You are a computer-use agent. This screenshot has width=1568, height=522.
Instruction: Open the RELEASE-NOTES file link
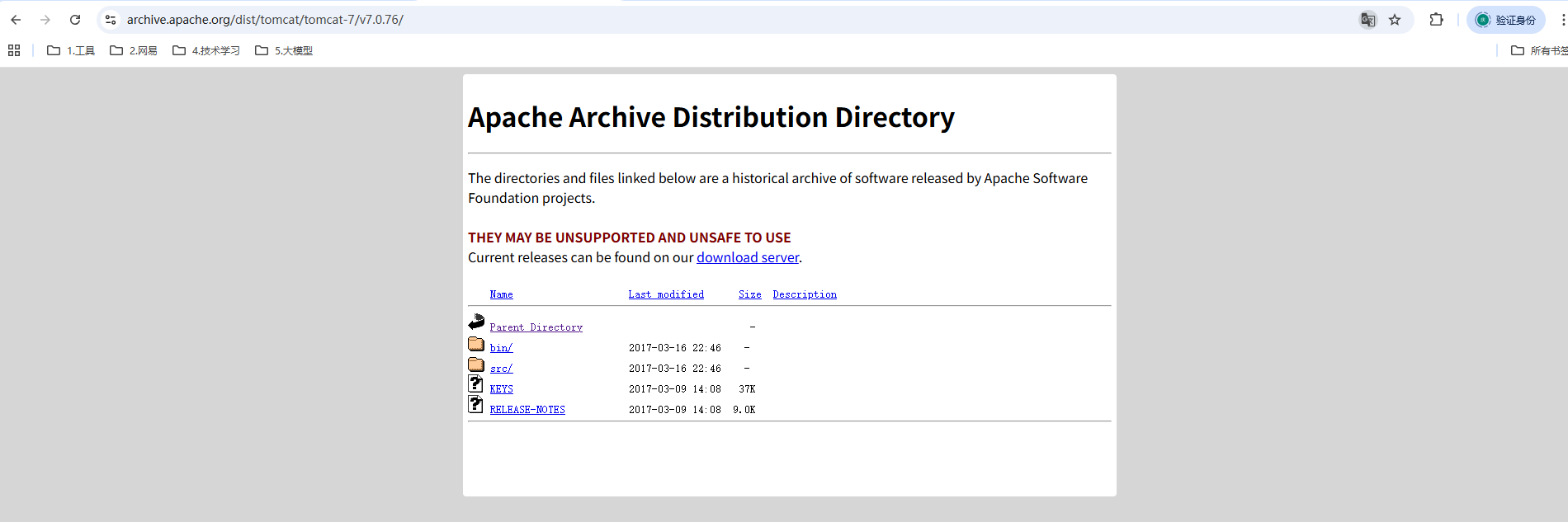coord(527,410)
